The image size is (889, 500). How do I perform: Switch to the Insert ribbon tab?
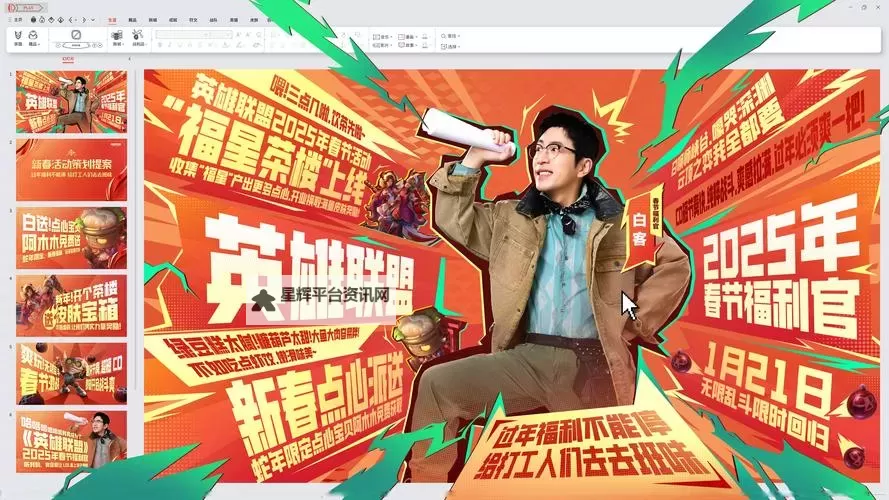click(x=132, y=20)
